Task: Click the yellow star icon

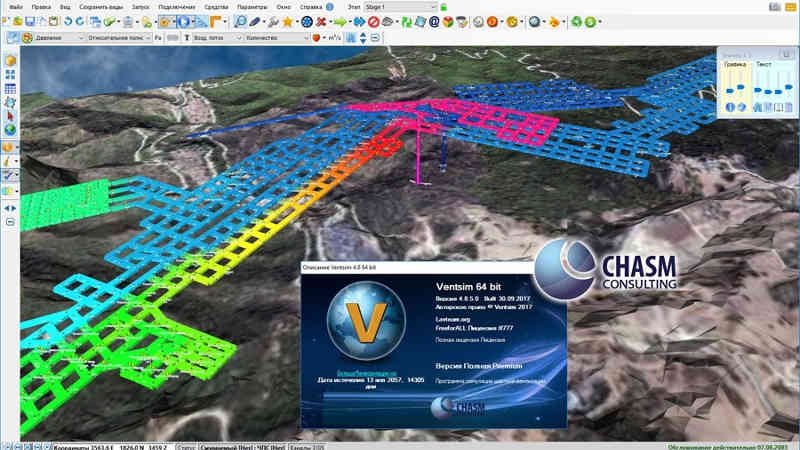Action: [x=288, y=21]
